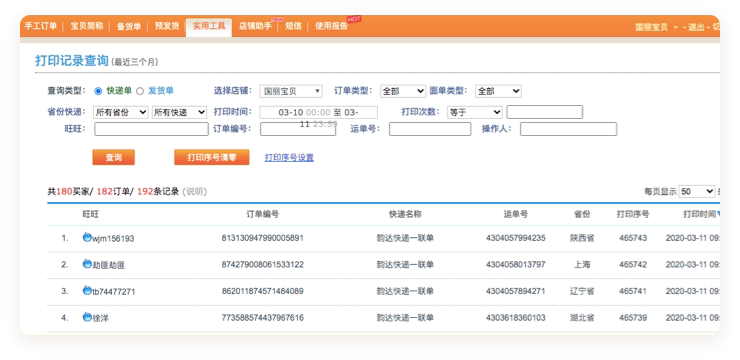Click tracking number 4304058013797
Image resolution: width=740 pixels, height=360 pixels.
[515, 265]
